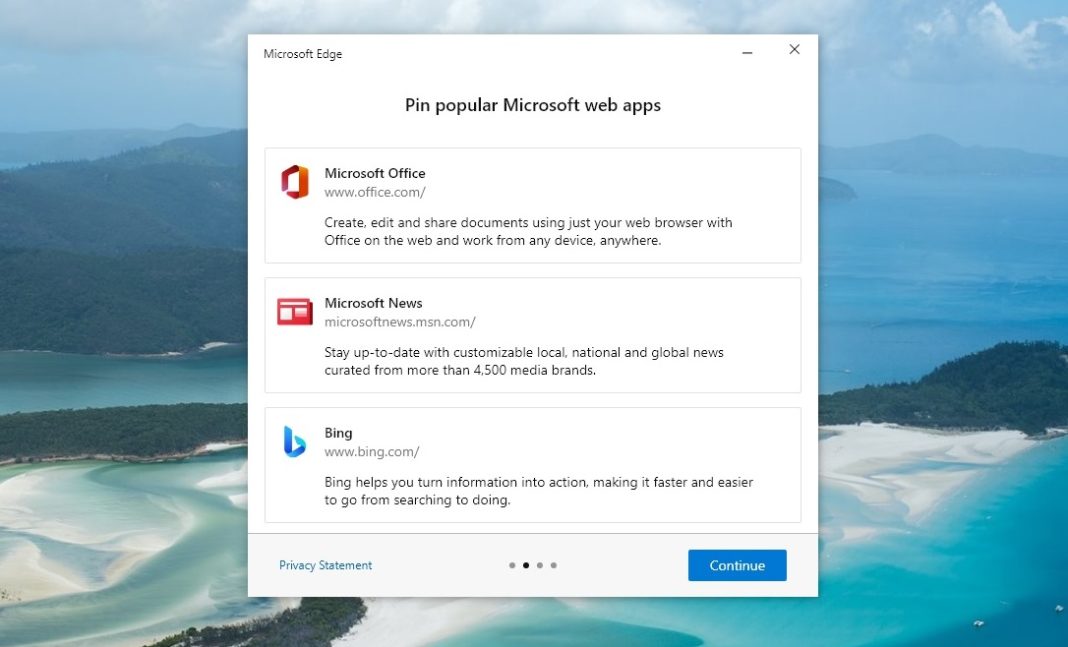Click the Microsoft News app icon
Viewport: 1068px width, 647px height.
(x=295, y=311)
